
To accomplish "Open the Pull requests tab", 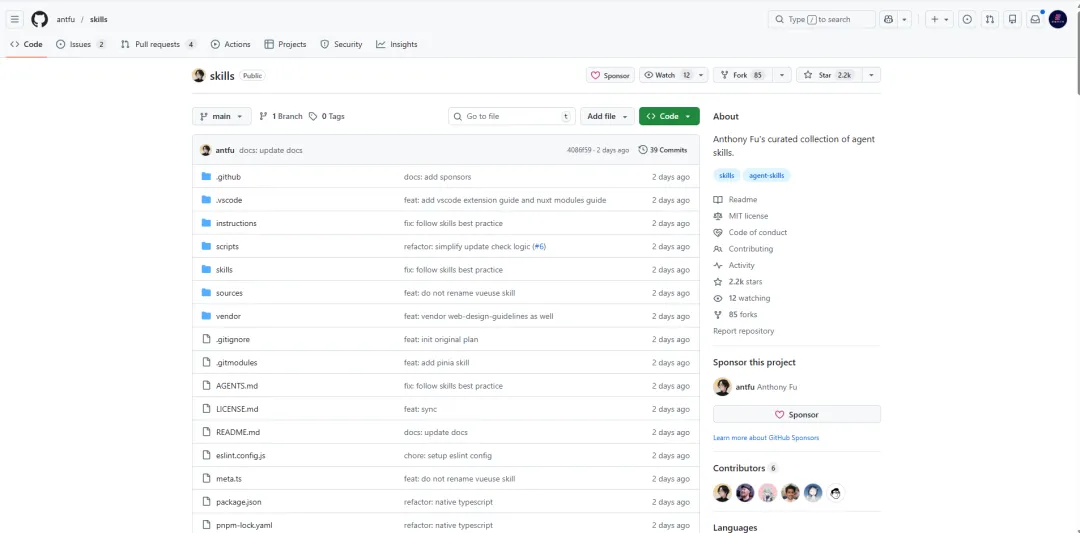I will pyautogui.click(x=158, y=44).
